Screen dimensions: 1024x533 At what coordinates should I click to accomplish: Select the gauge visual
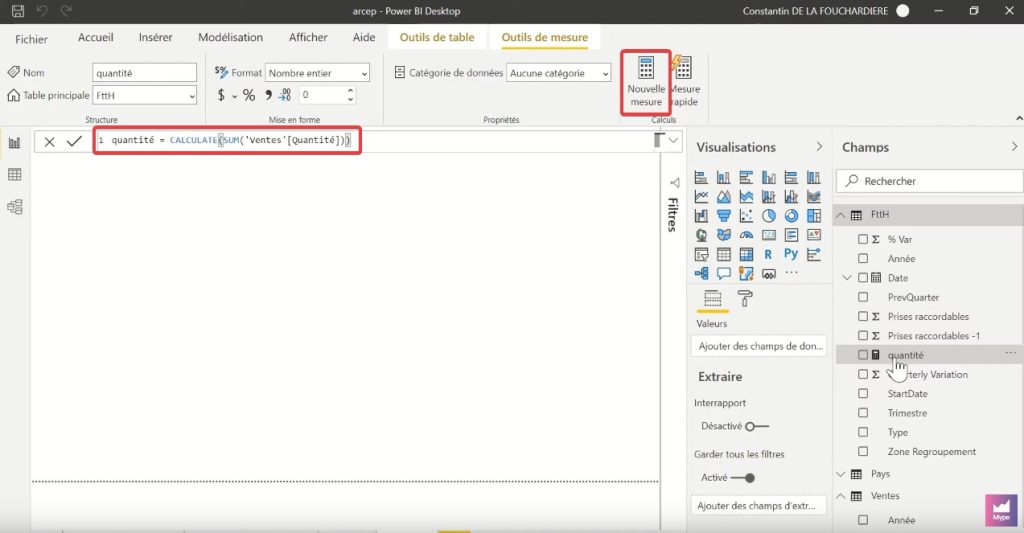(x=746, y=235)
